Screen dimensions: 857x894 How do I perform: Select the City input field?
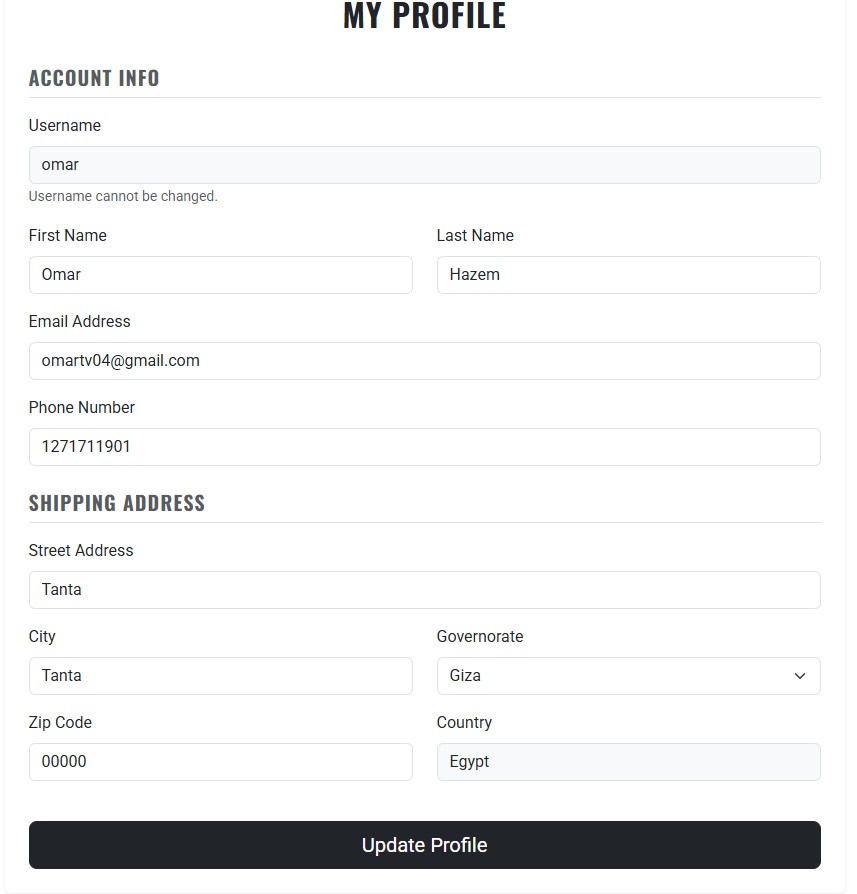pos(220,676)
